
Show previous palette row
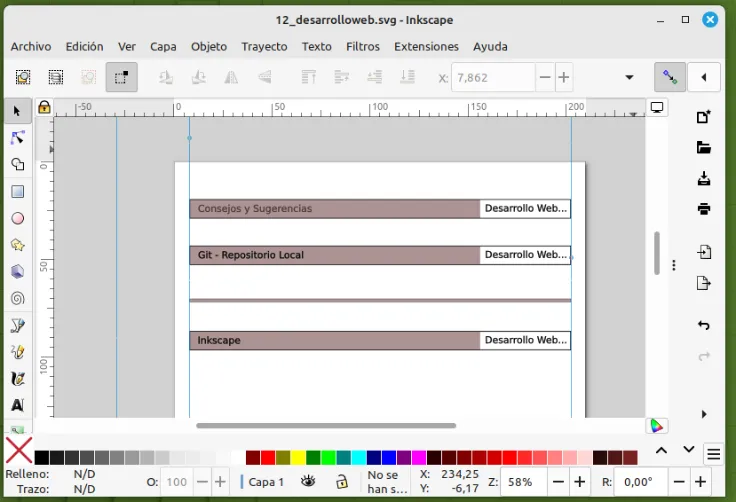(661, 450)
